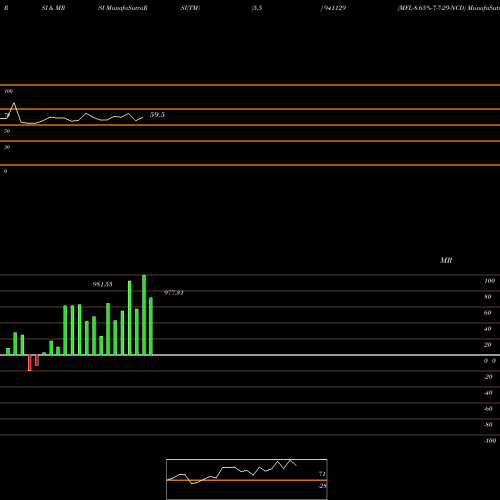Click the MR axis label -80

click(488, 425)
